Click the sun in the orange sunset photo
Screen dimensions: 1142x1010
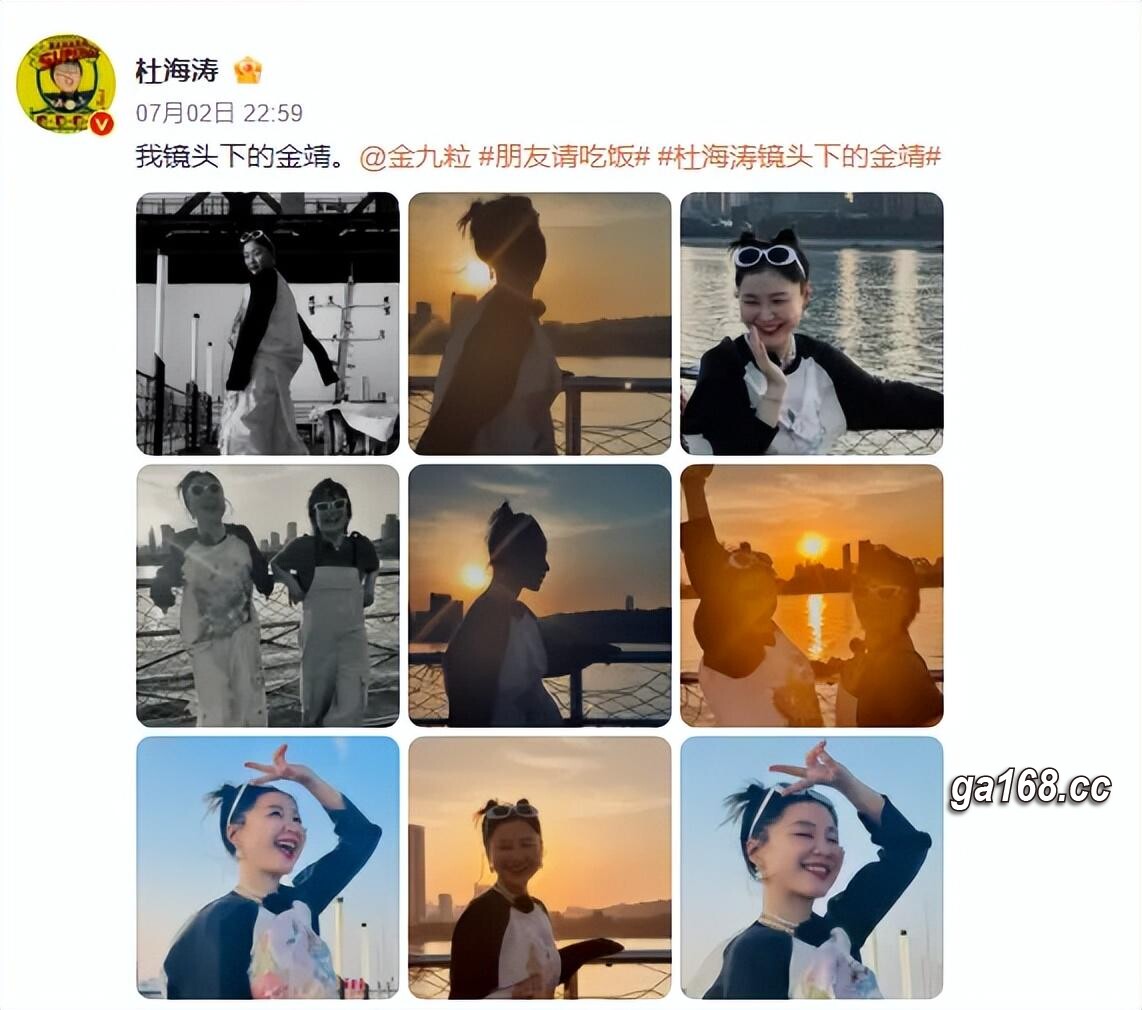[812, 545]
